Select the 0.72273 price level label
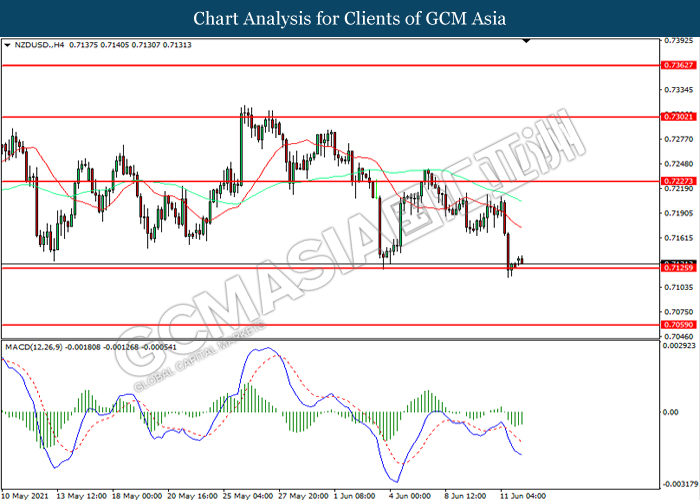700x500 pixels. tap(679, 181)
